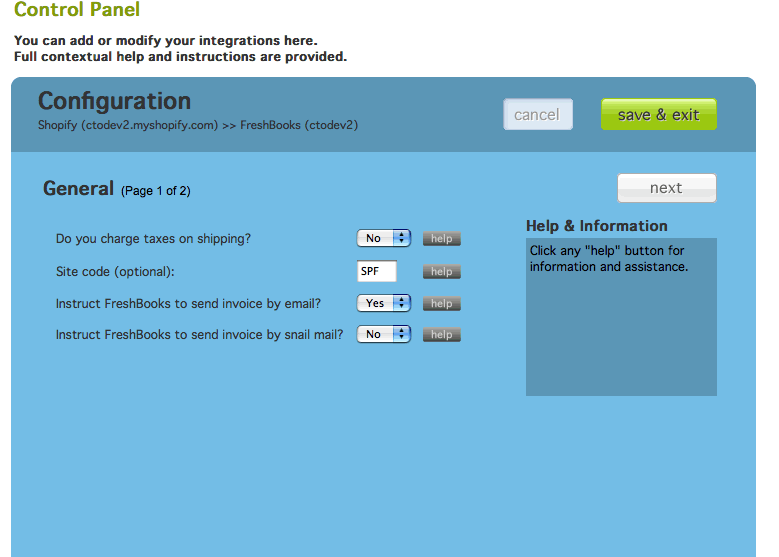The image size is (779, 557).
Task: Open the taxes on shipping dropdown
Action: tap(384, 239)
